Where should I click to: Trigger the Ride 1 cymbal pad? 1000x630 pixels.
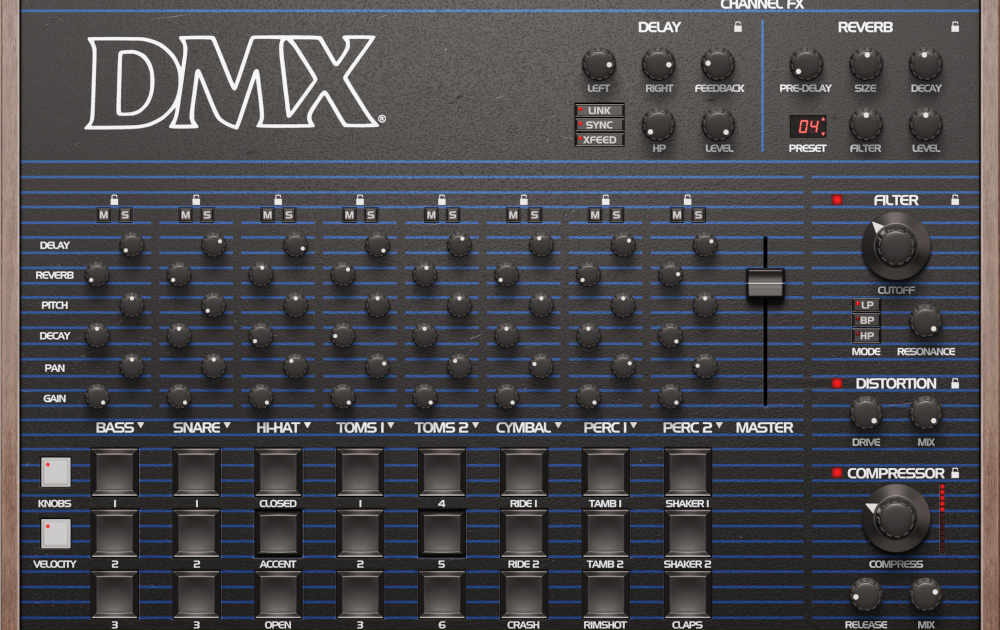pyautogui.click(x=524, y=472)
